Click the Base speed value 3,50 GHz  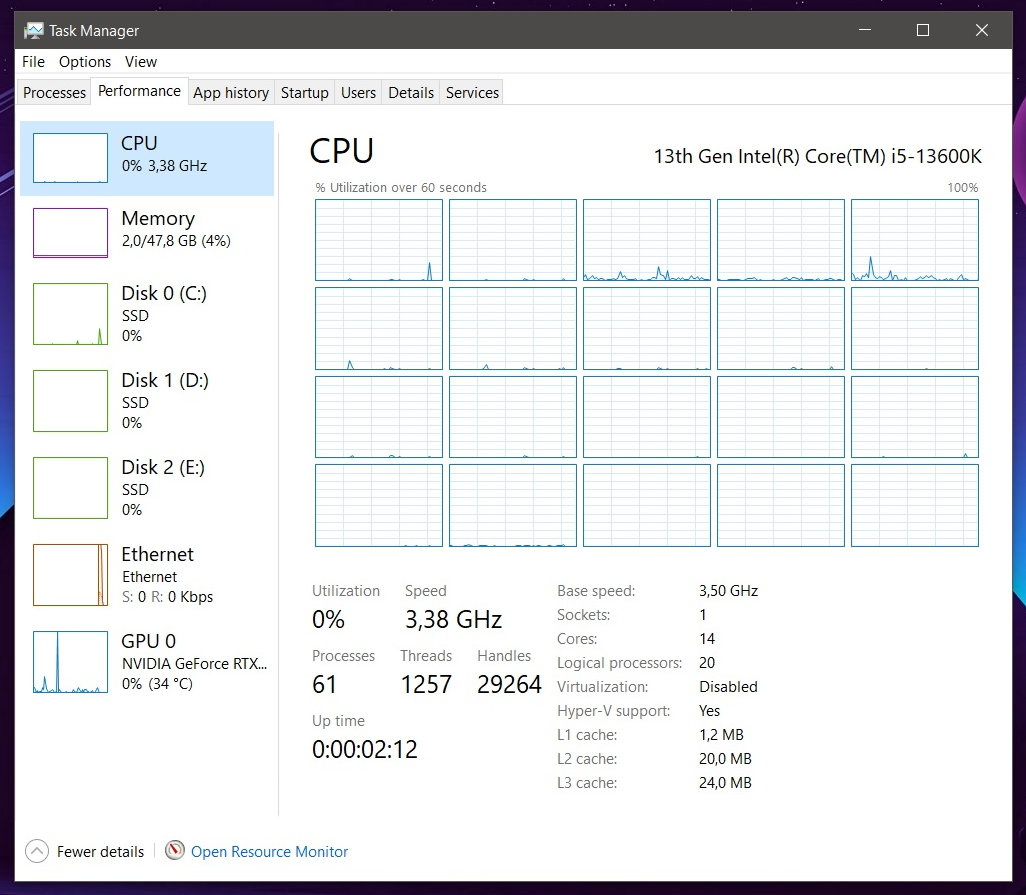point(728,591)
